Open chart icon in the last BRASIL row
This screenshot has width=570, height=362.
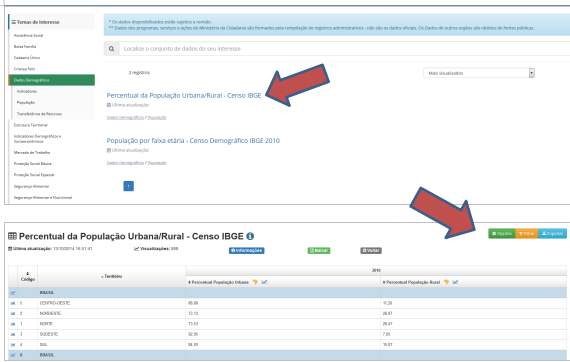point(13,355)
